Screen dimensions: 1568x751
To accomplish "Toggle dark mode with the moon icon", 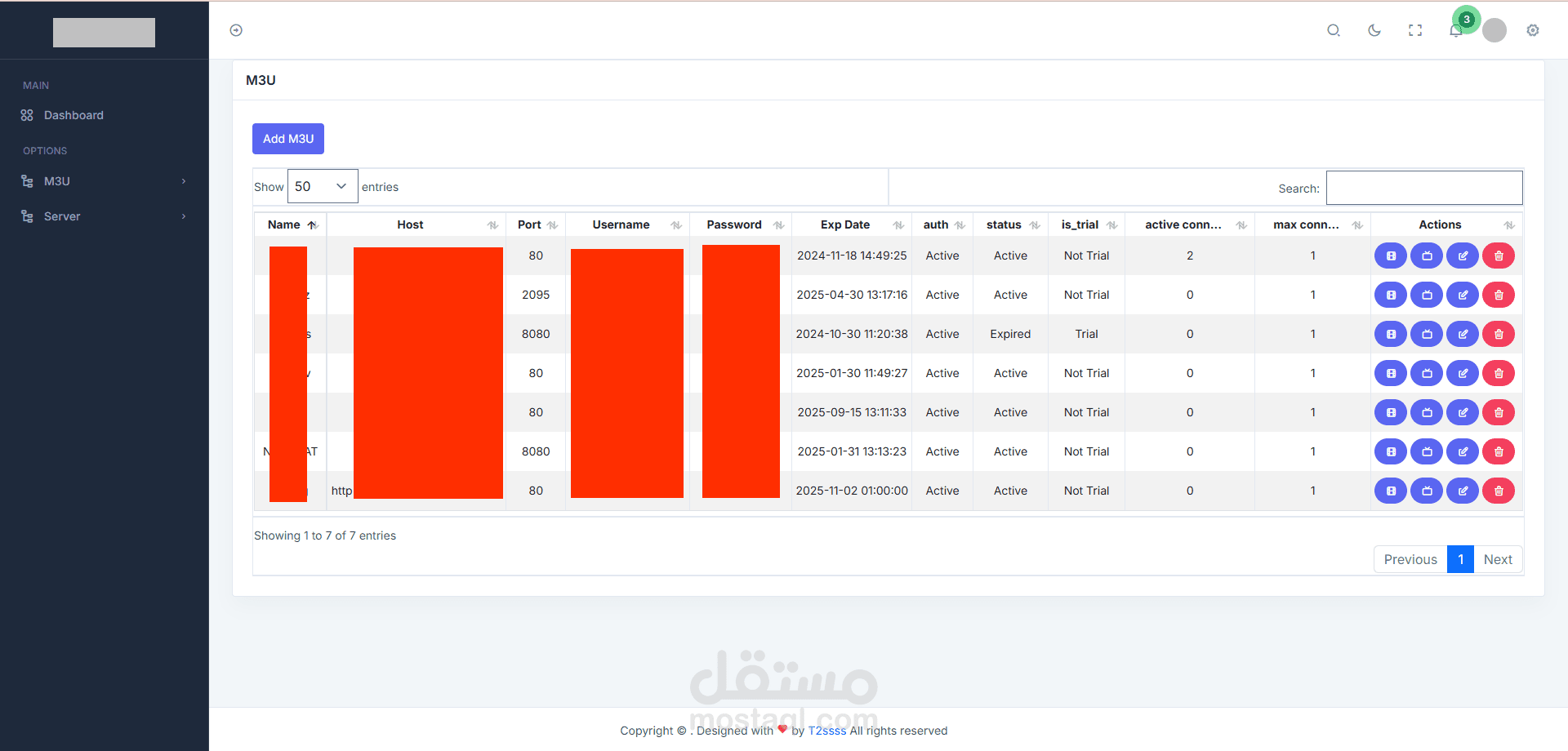I will click(x=1374, y=30).
